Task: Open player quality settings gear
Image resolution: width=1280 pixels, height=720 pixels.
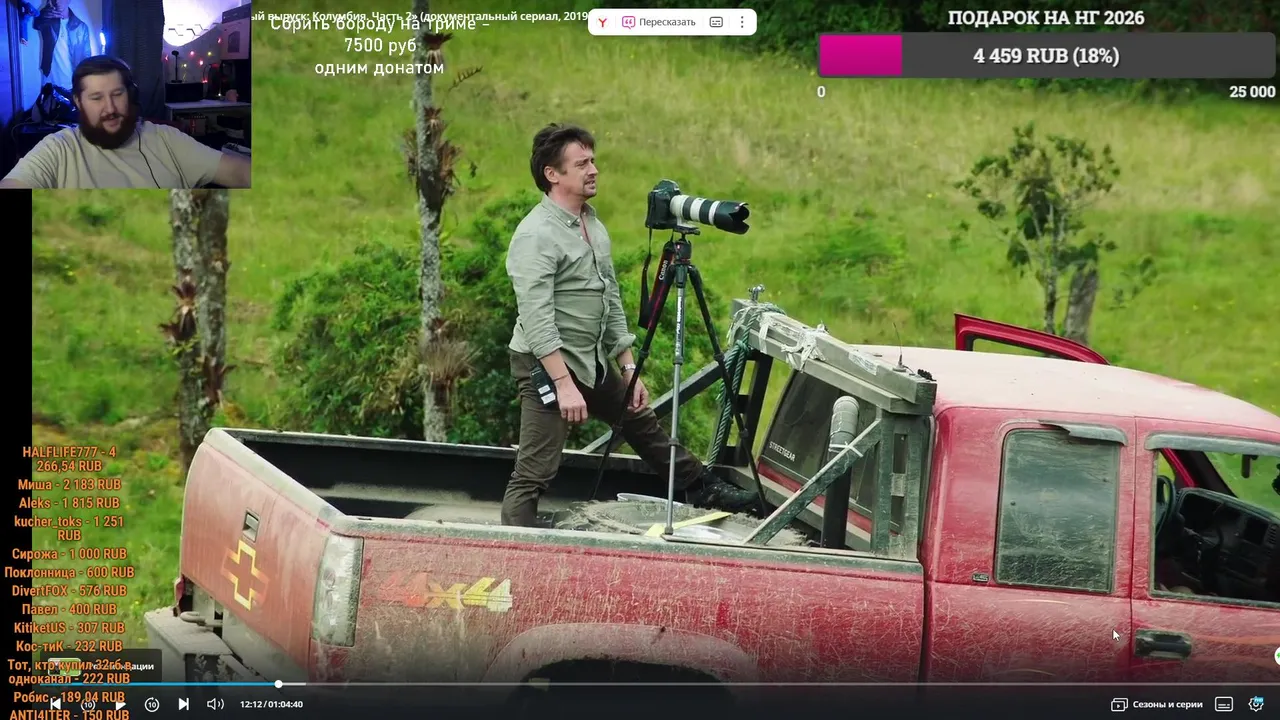Action: point(1256,704)
